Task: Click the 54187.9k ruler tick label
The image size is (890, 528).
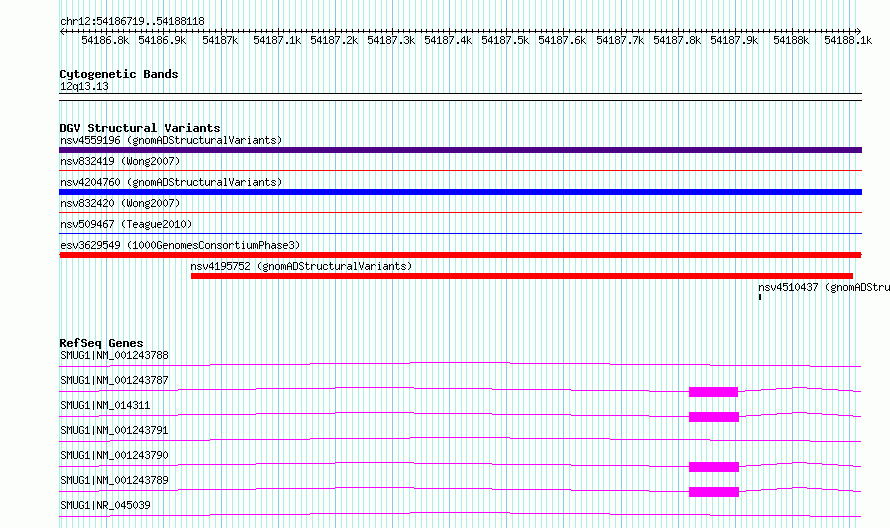Action: point(734,40)
